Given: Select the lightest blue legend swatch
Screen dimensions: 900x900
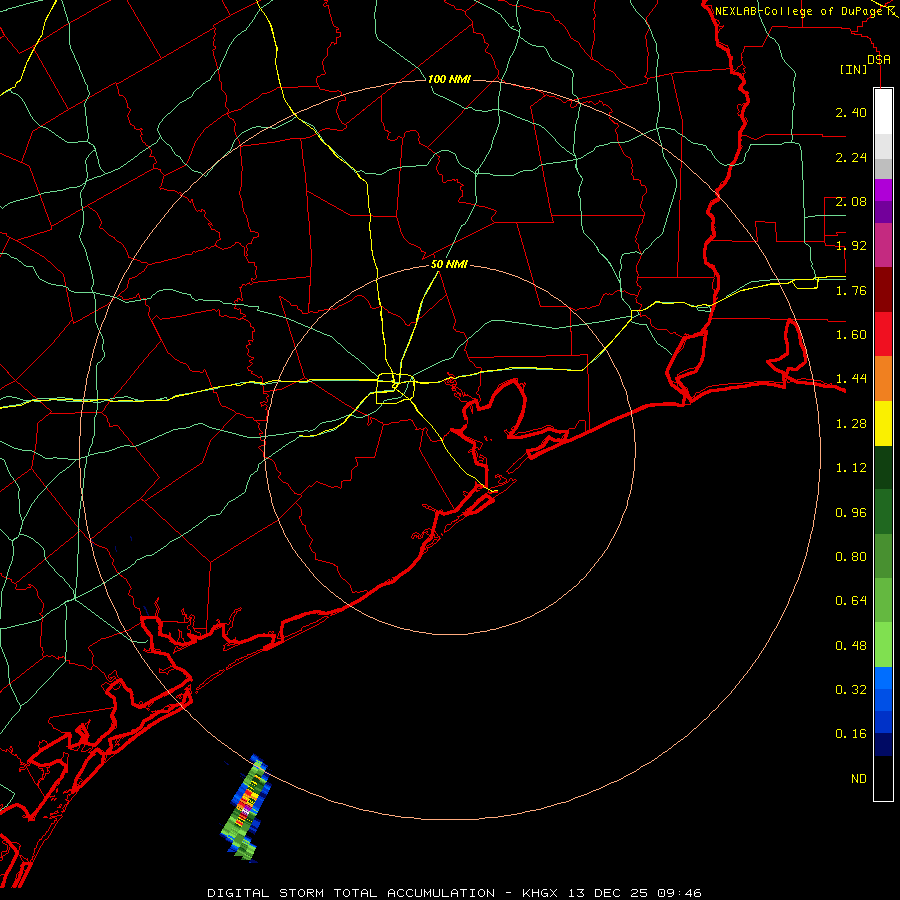Looking at the screenshot, I should [x=883, y=678].
